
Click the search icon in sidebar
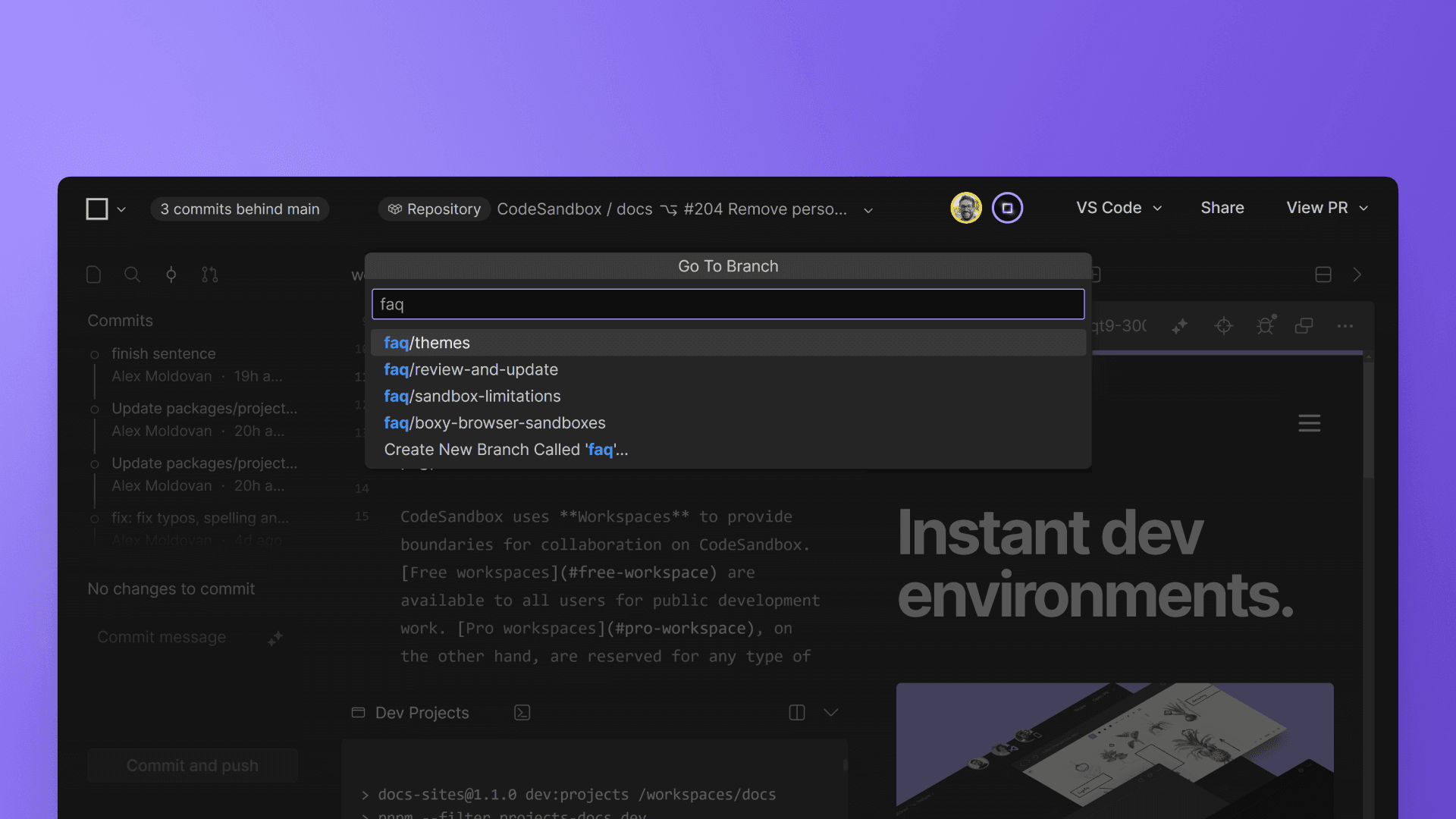point(132,275)
